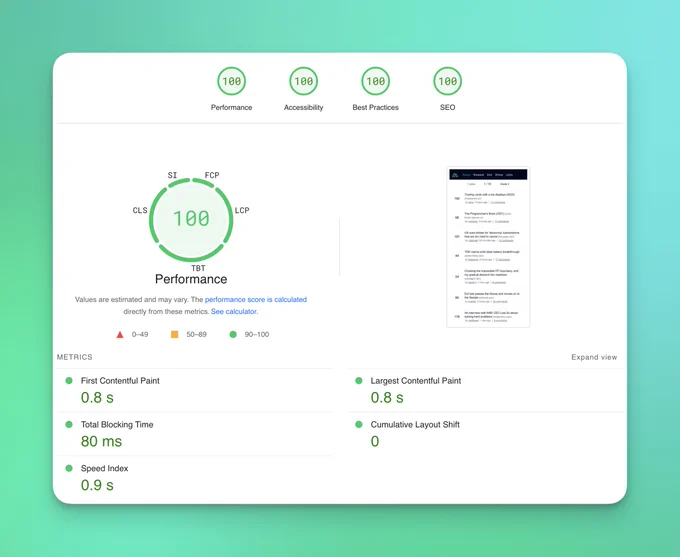Click the 0–49 legend range text
This screenshot has width=680, height=557.
pos(140,334)
